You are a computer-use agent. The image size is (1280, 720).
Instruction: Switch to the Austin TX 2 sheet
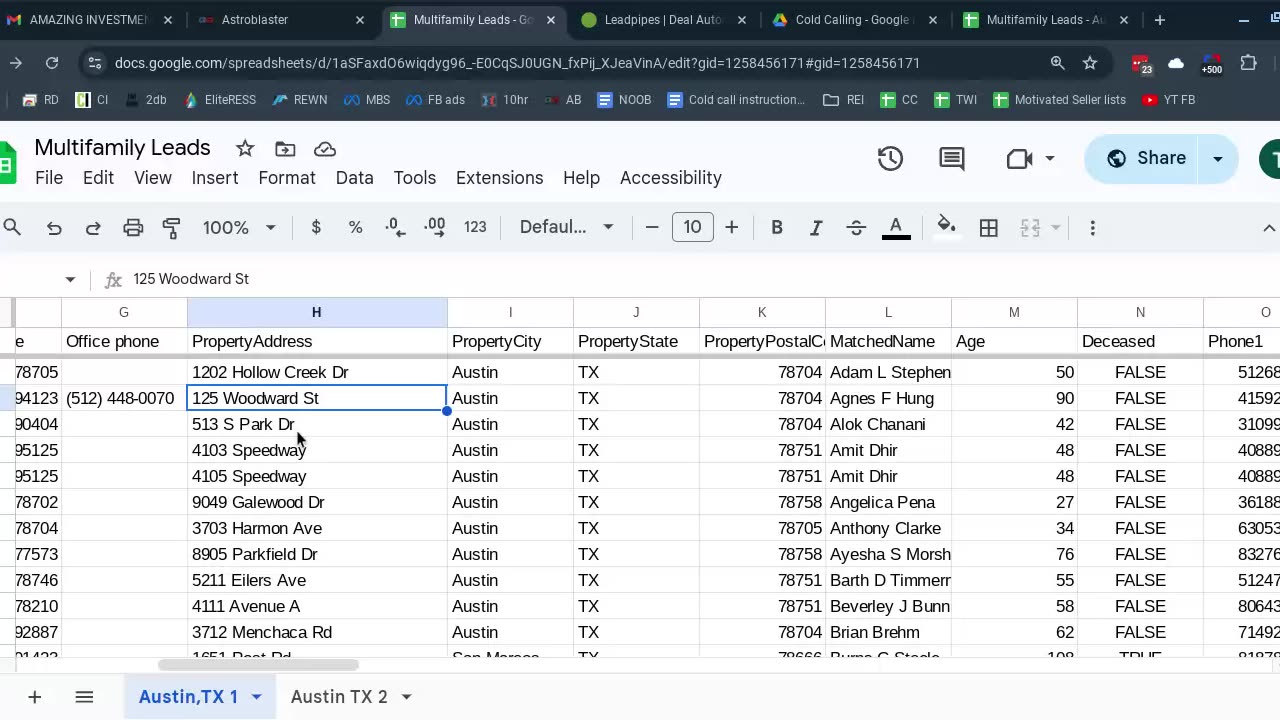point(339,697)
